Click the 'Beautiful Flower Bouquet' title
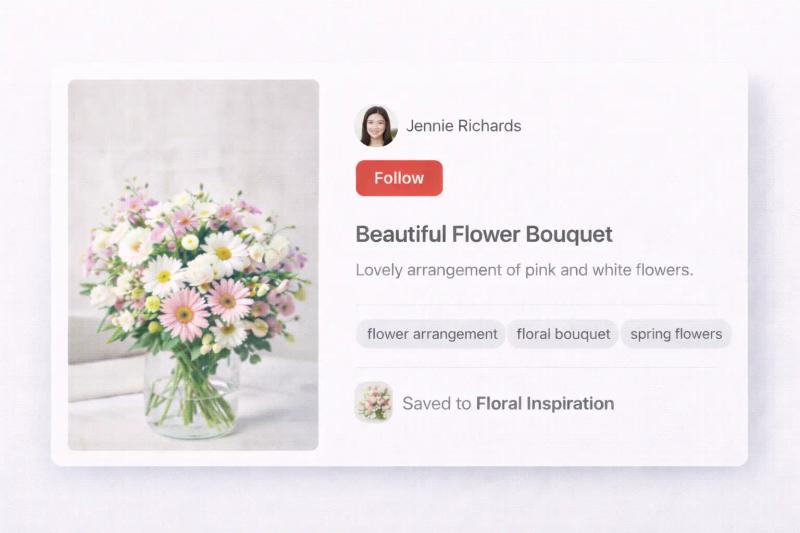Image resolution: width=800 pixels, height=533 pixels. (484, 235)
